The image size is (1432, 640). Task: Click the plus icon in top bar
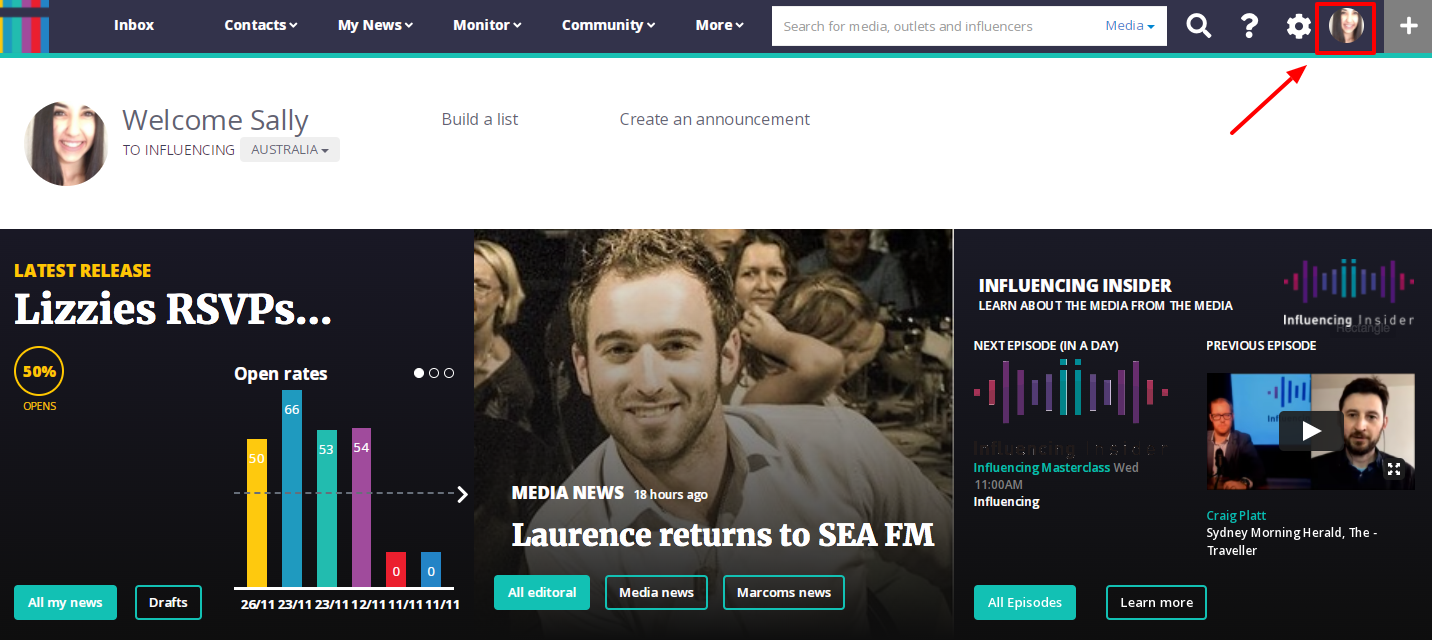point(1408,26)
